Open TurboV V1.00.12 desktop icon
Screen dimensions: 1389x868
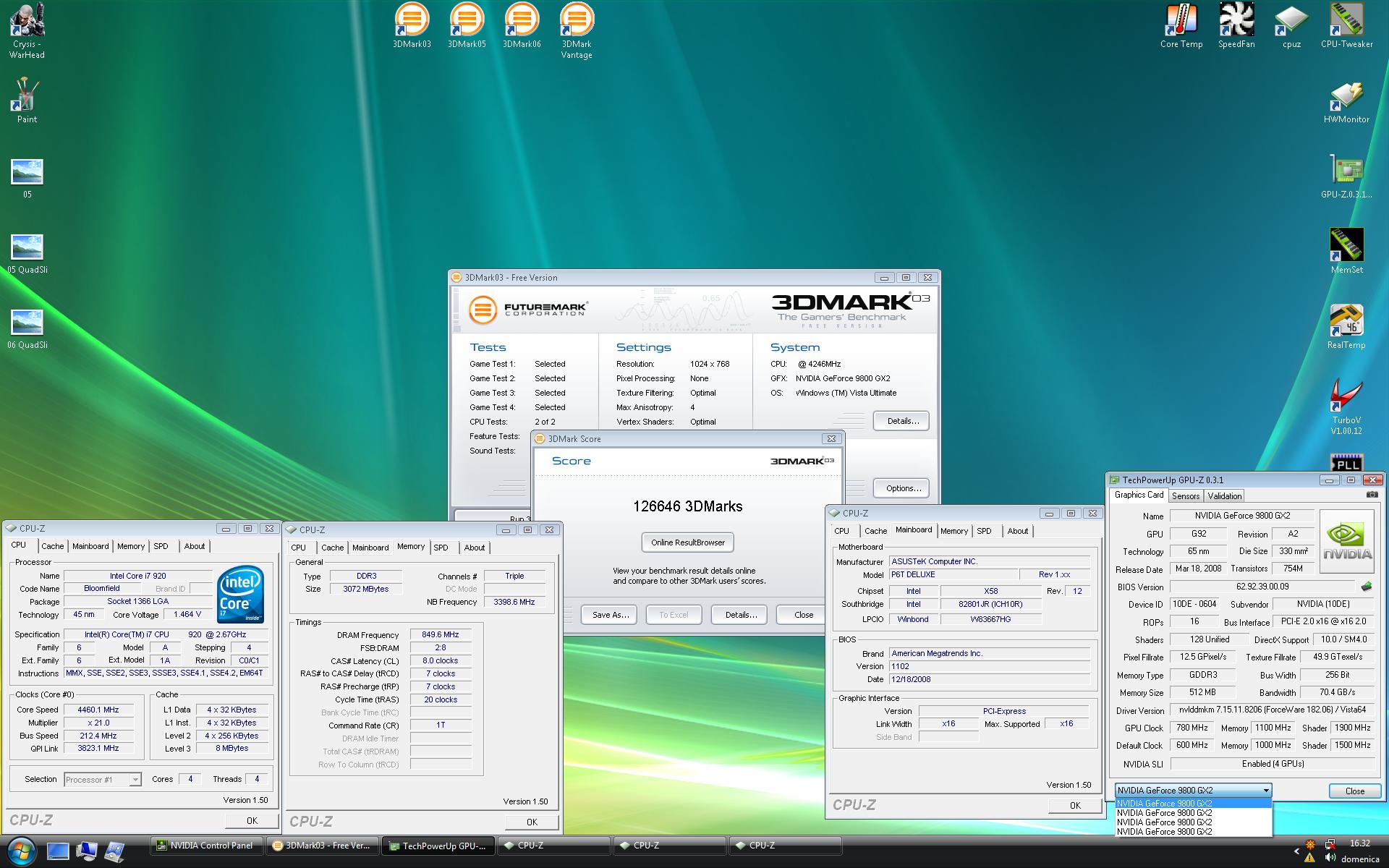(1346, 407)
